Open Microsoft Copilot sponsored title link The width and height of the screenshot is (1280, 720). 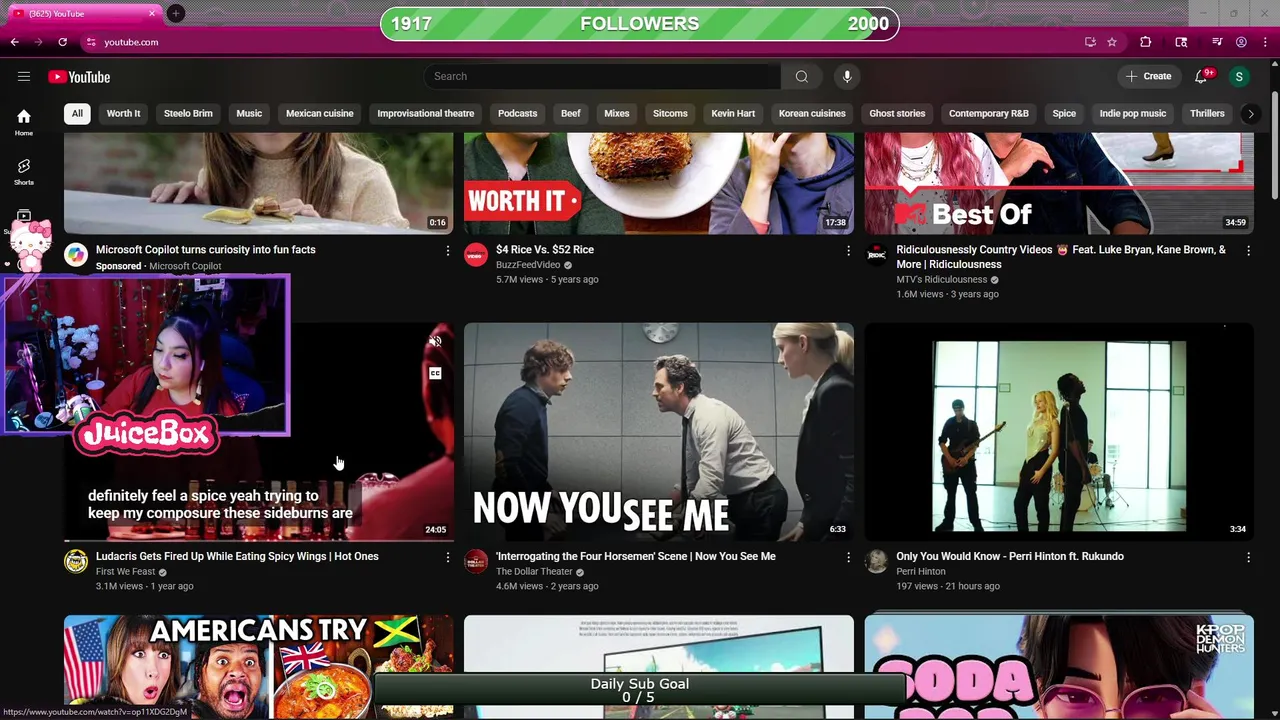tap(206, 250)
